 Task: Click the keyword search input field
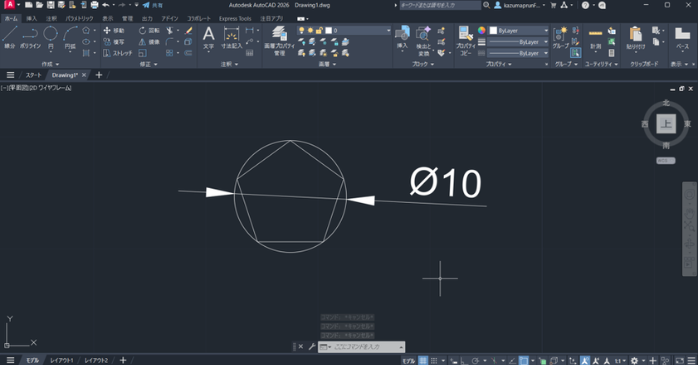440,5
